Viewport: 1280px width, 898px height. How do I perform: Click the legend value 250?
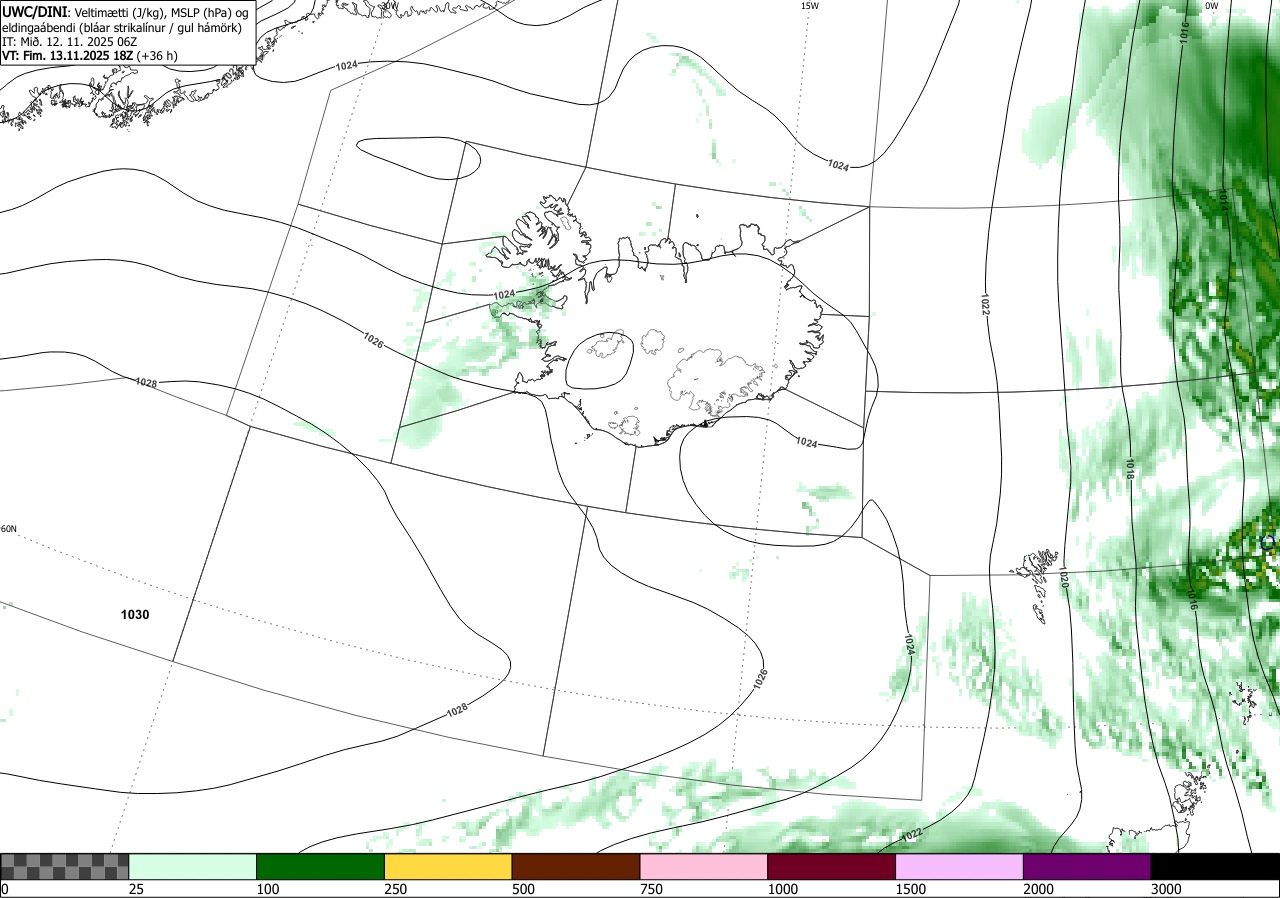pyautogui.click(x=395, y=889)
